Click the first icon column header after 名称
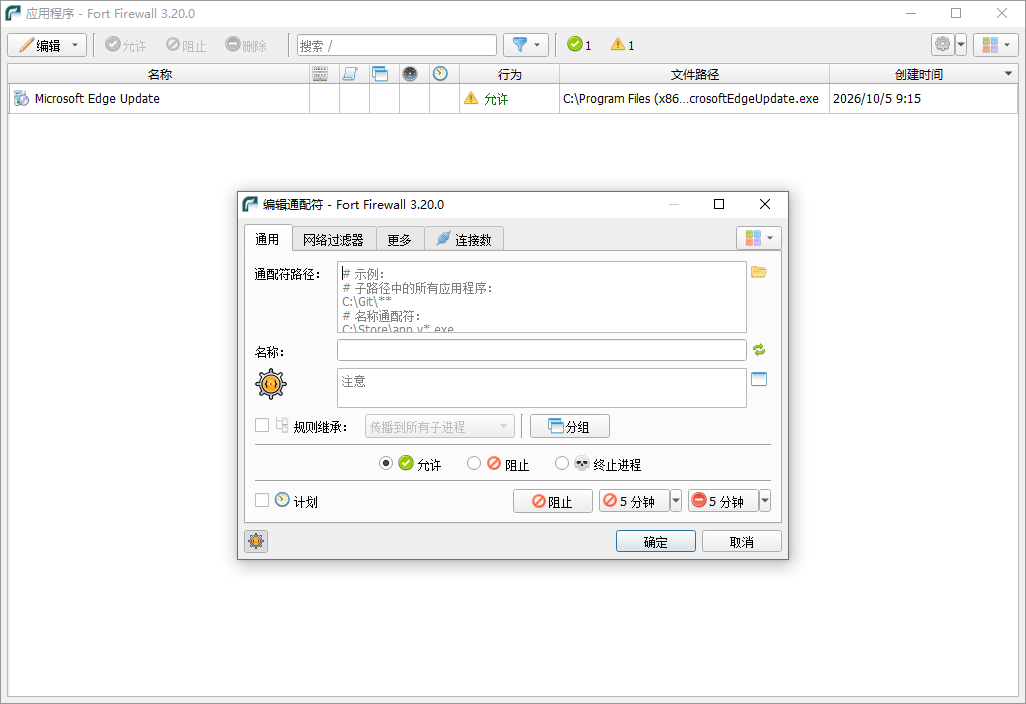This screenshot has height=704, width=1026. 320,74
